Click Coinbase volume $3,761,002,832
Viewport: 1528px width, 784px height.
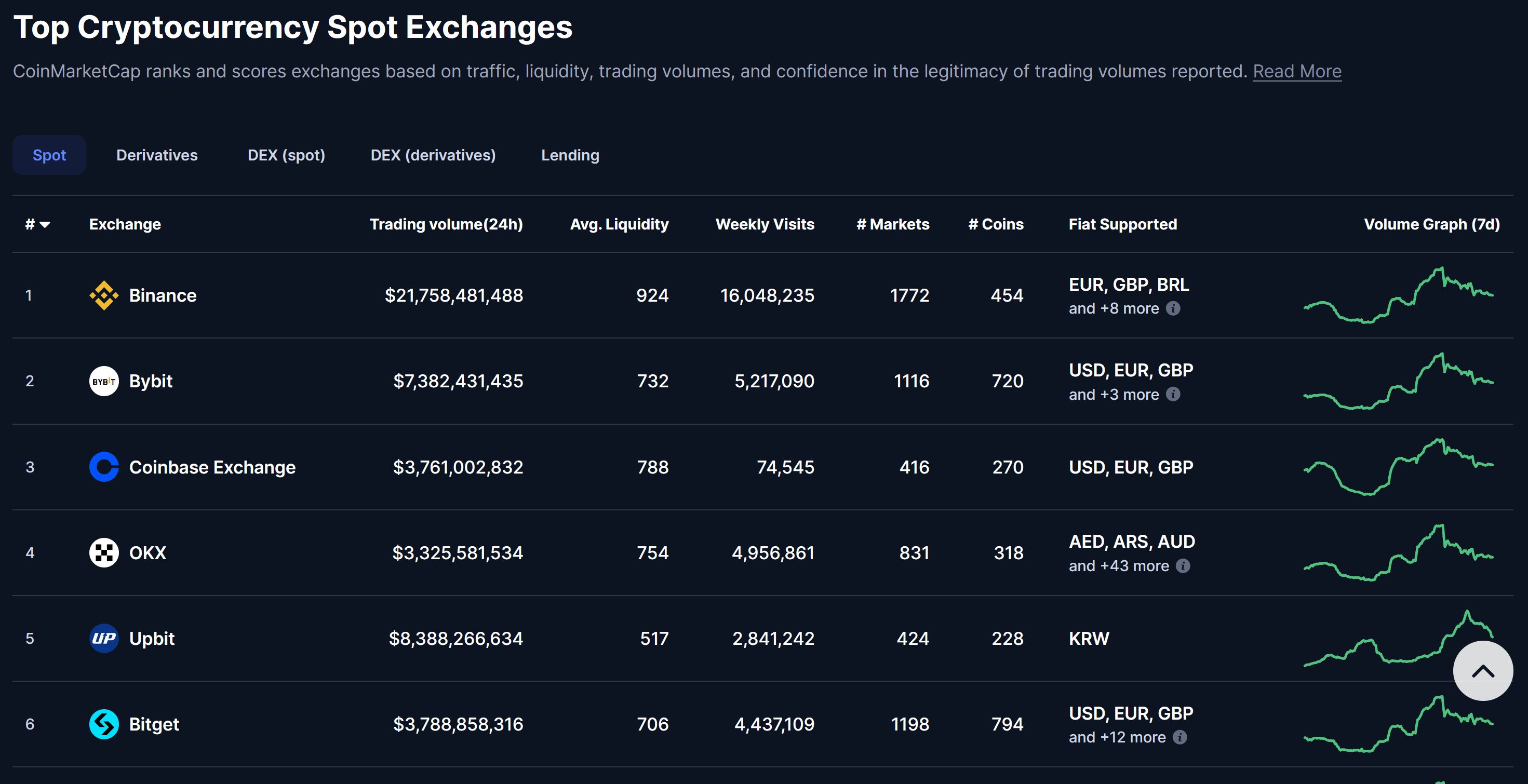pos(458,467)
